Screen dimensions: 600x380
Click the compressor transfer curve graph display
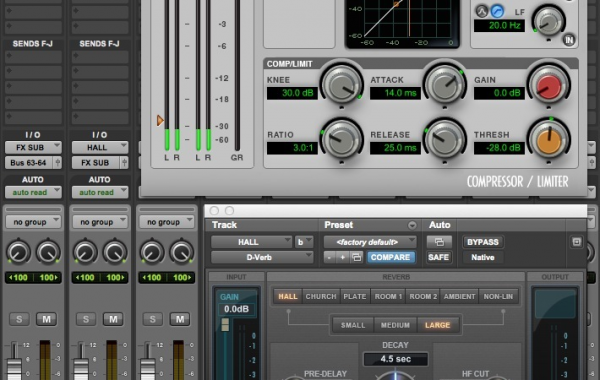(x=403, y=23)
